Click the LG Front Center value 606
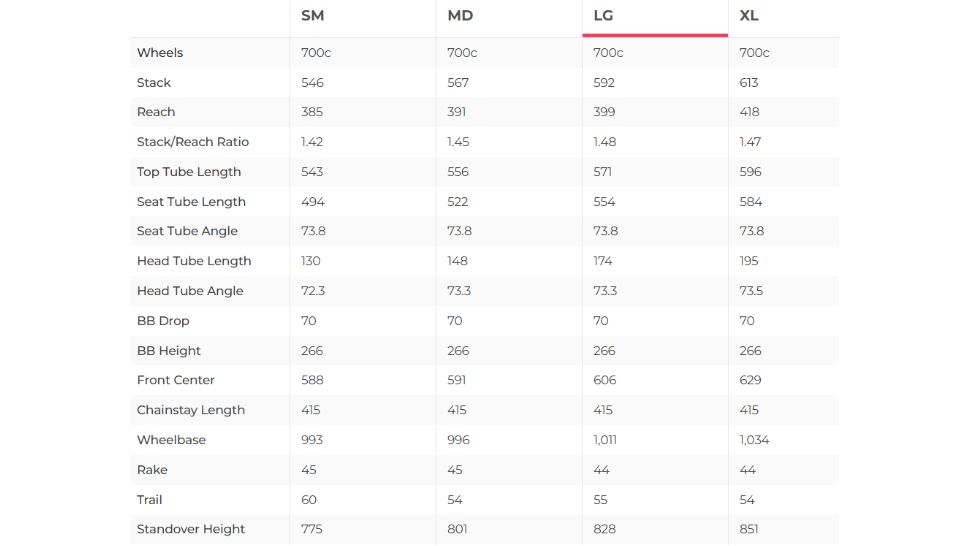Image resolution: width=969 pixels, height=546 pixels. [605, 380]
